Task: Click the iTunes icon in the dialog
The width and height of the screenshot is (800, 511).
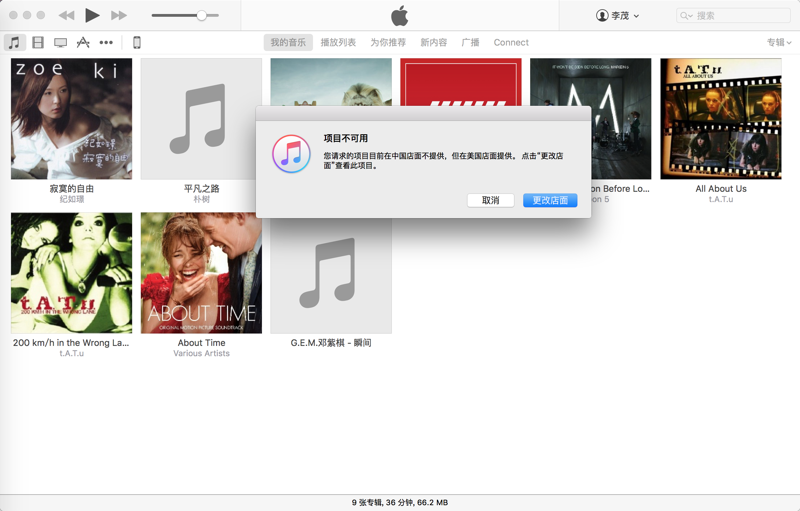Action: (291, 154)
